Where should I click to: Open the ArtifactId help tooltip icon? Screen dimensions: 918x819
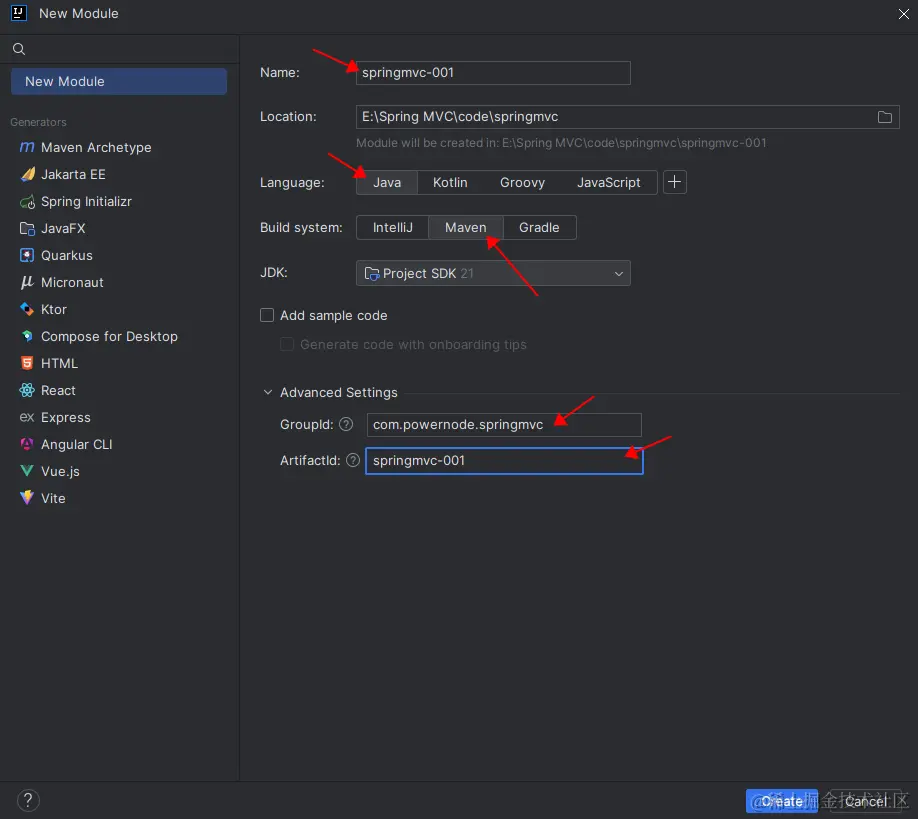(352, 461)
